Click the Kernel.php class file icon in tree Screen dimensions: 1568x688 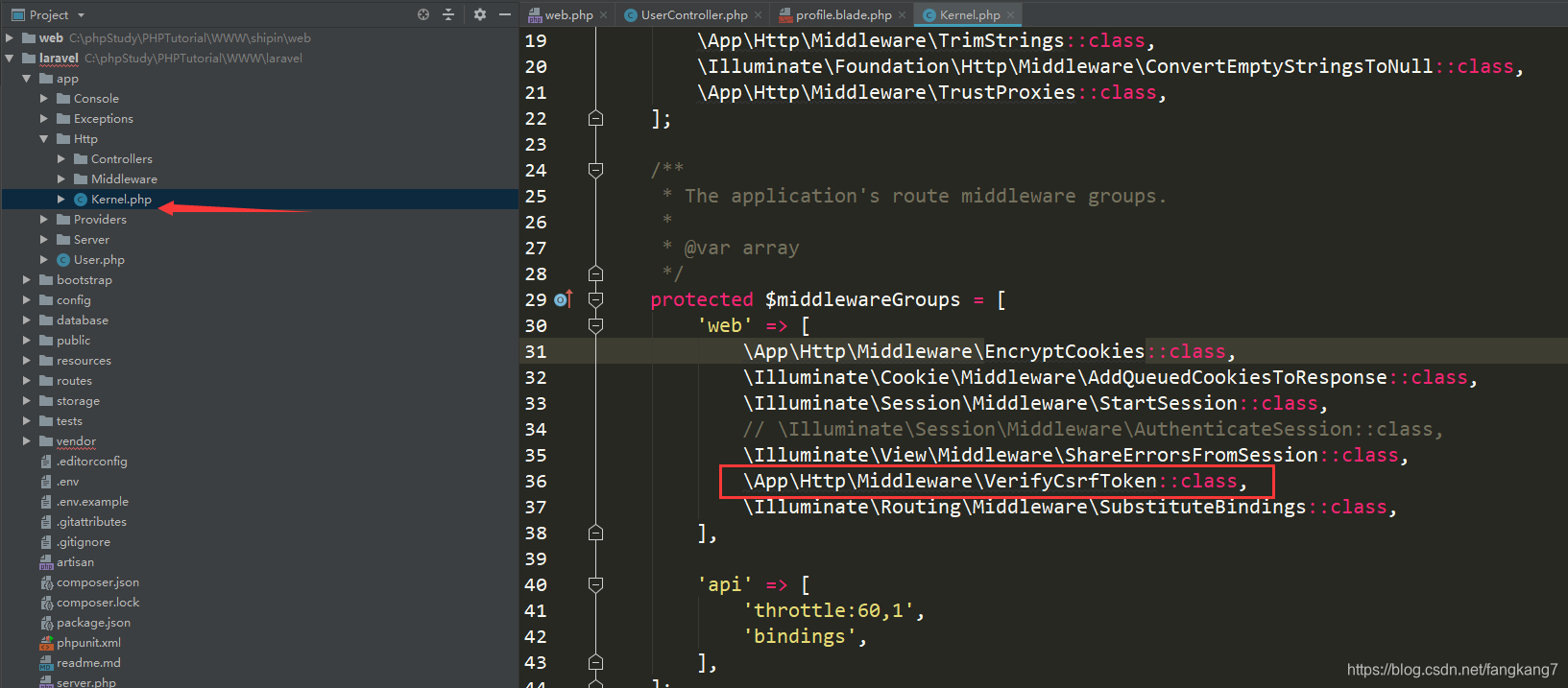(x=81, y=200)
